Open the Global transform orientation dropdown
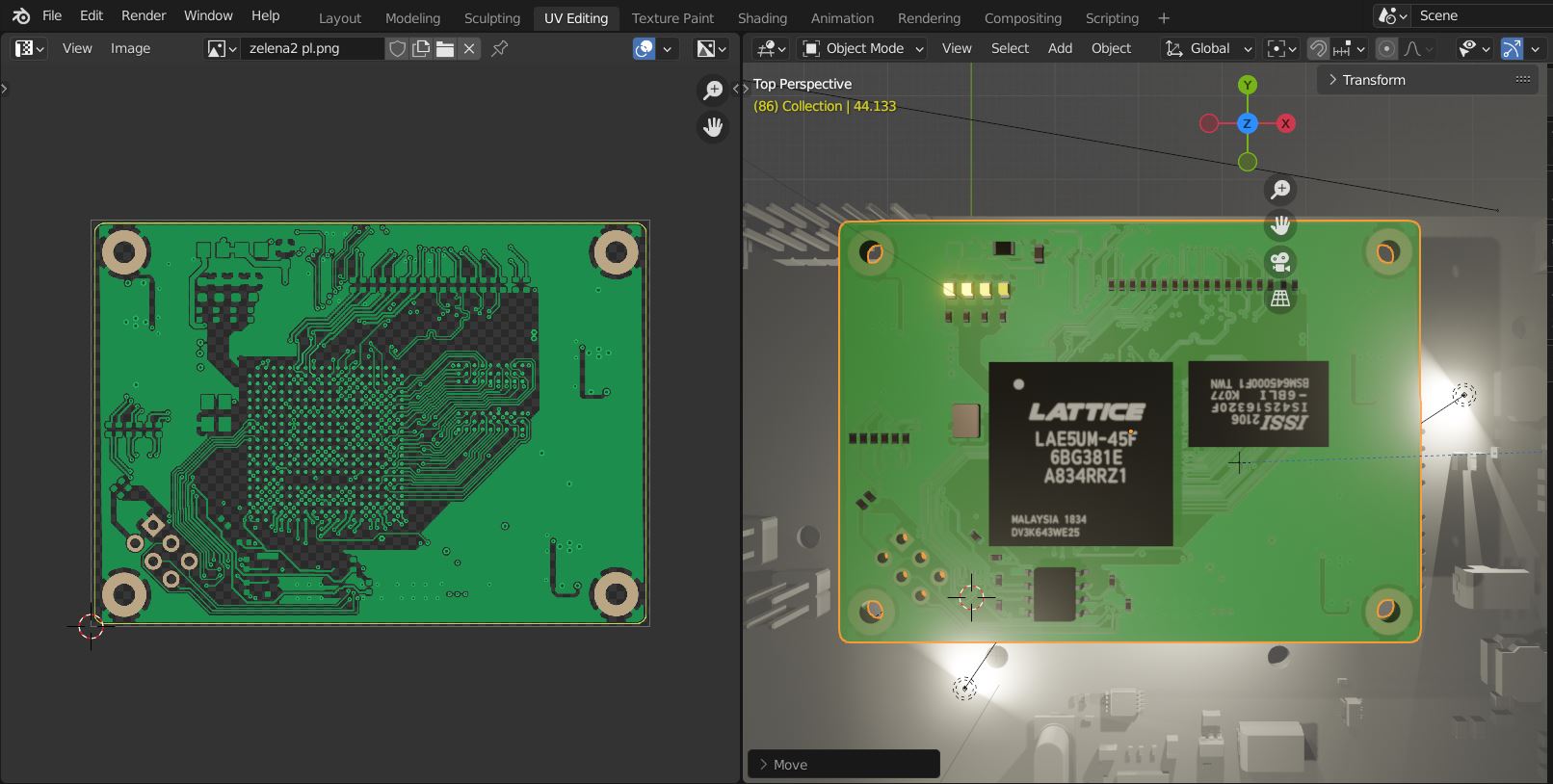Screen dimensions: 1553x784 click(x=1208, y=48)
